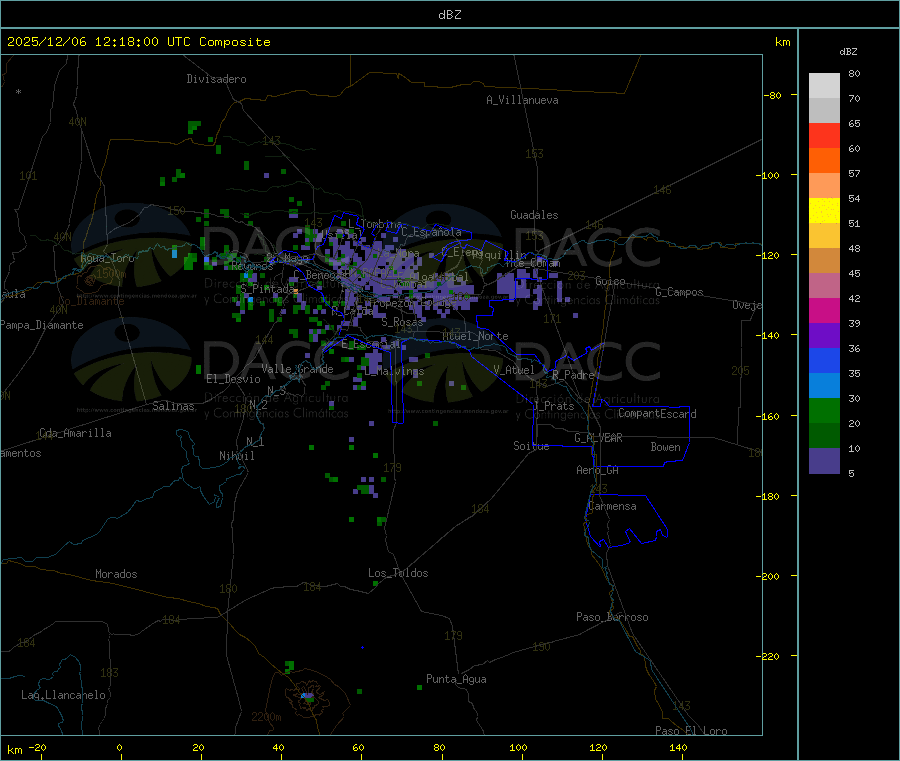This screenshot has width=900, height=761.
Task: Click the R_Padre label
Action: [x=573, y=375]
